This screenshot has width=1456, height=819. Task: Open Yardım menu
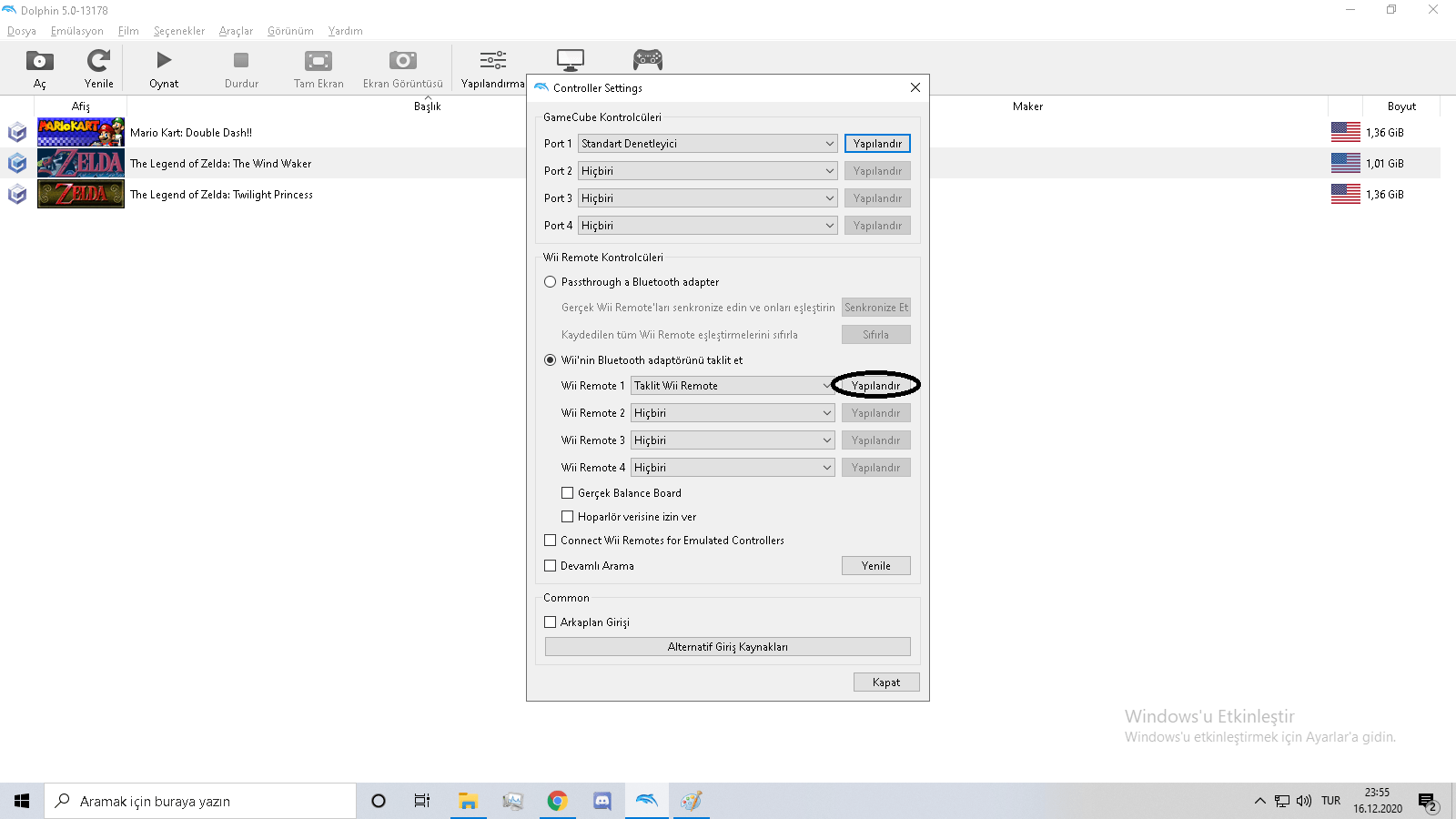coord(346,31)
